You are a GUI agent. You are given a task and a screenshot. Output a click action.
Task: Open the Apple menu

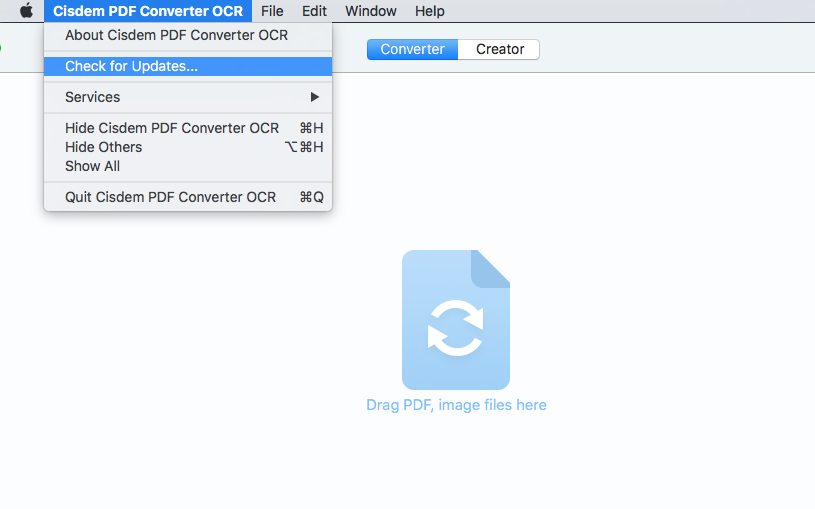click(26, 10)
